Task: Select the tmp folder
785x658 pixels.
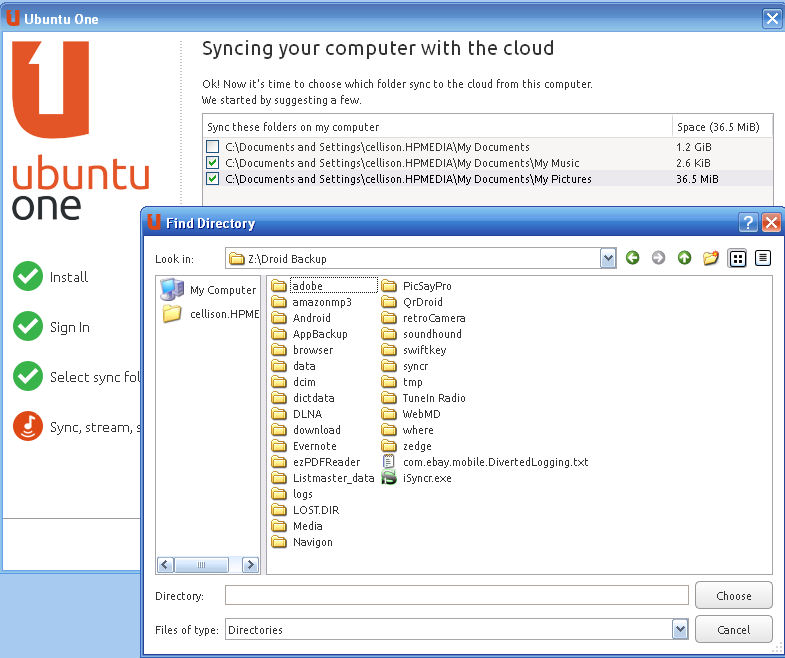Action: (402, 382)
